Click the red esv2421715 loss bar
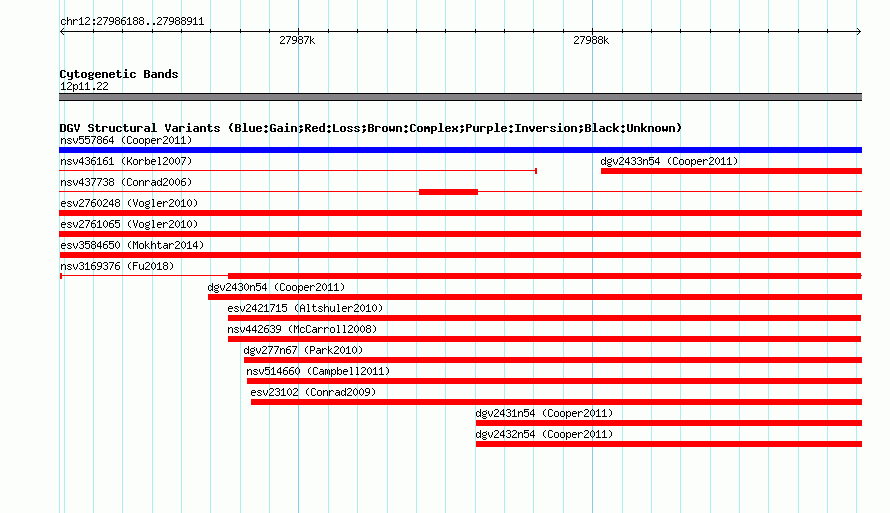The height and width of the screenshot is (513, 890). 545,318
